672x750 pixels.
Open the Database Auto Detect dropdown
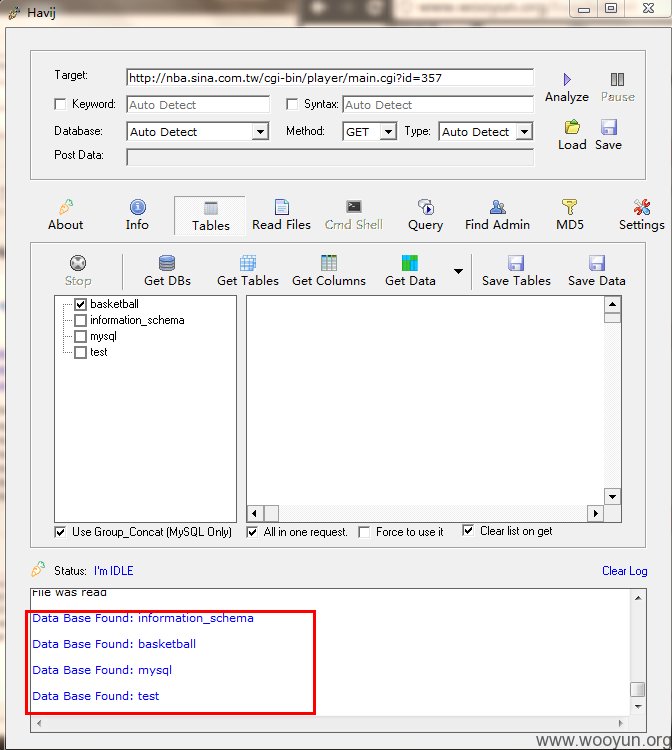pyautogui.click(x=260, y=132)
